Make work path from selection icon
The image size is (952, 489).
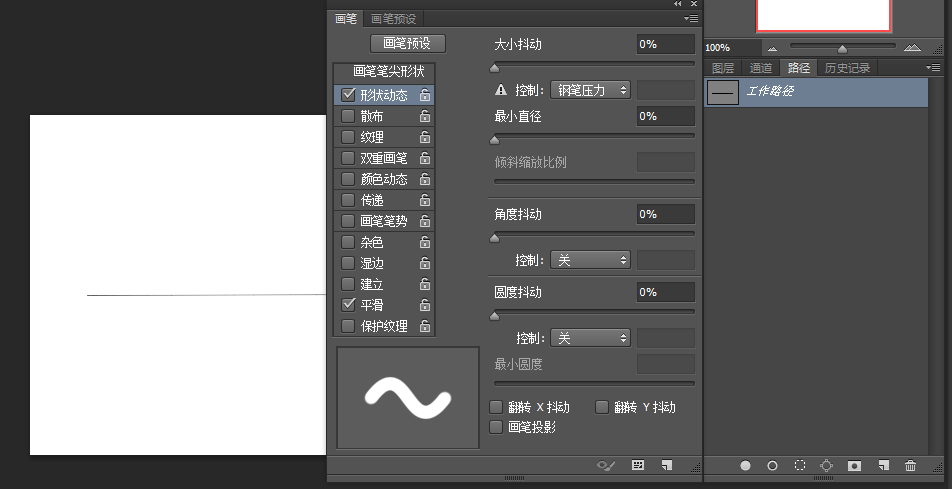click(x=826, y=465)
